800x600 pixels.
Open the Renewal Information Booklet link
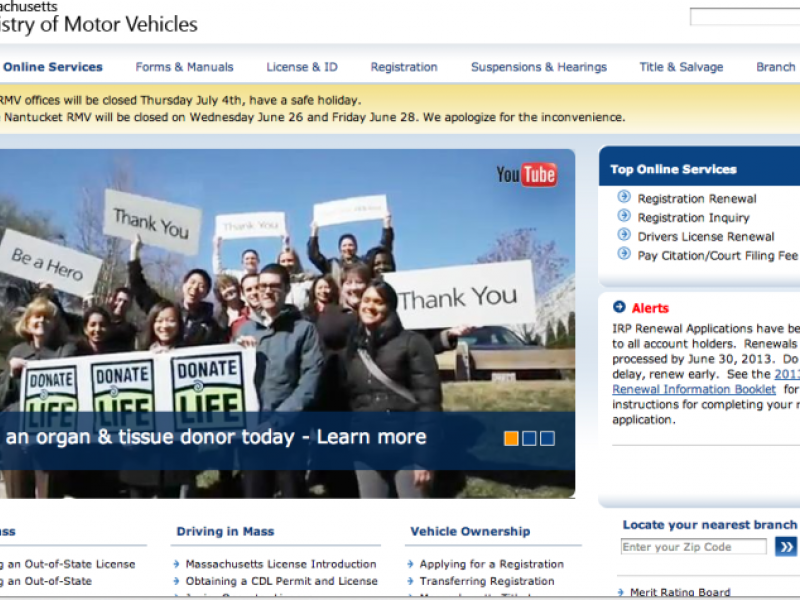(694, 389)
